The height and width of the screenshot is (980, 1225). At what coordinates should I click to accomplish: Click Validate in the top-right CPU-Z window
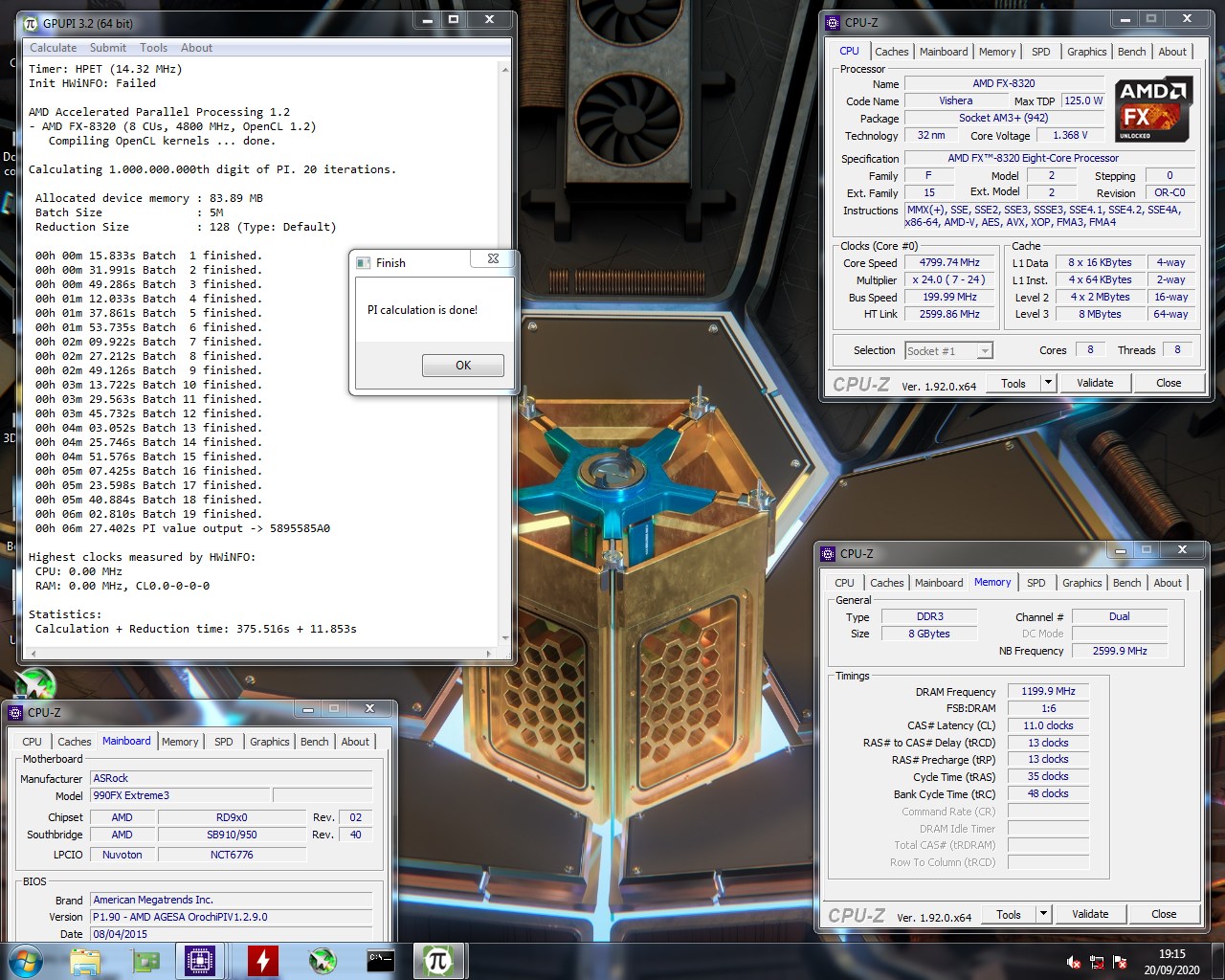[x=1095, y=383]
